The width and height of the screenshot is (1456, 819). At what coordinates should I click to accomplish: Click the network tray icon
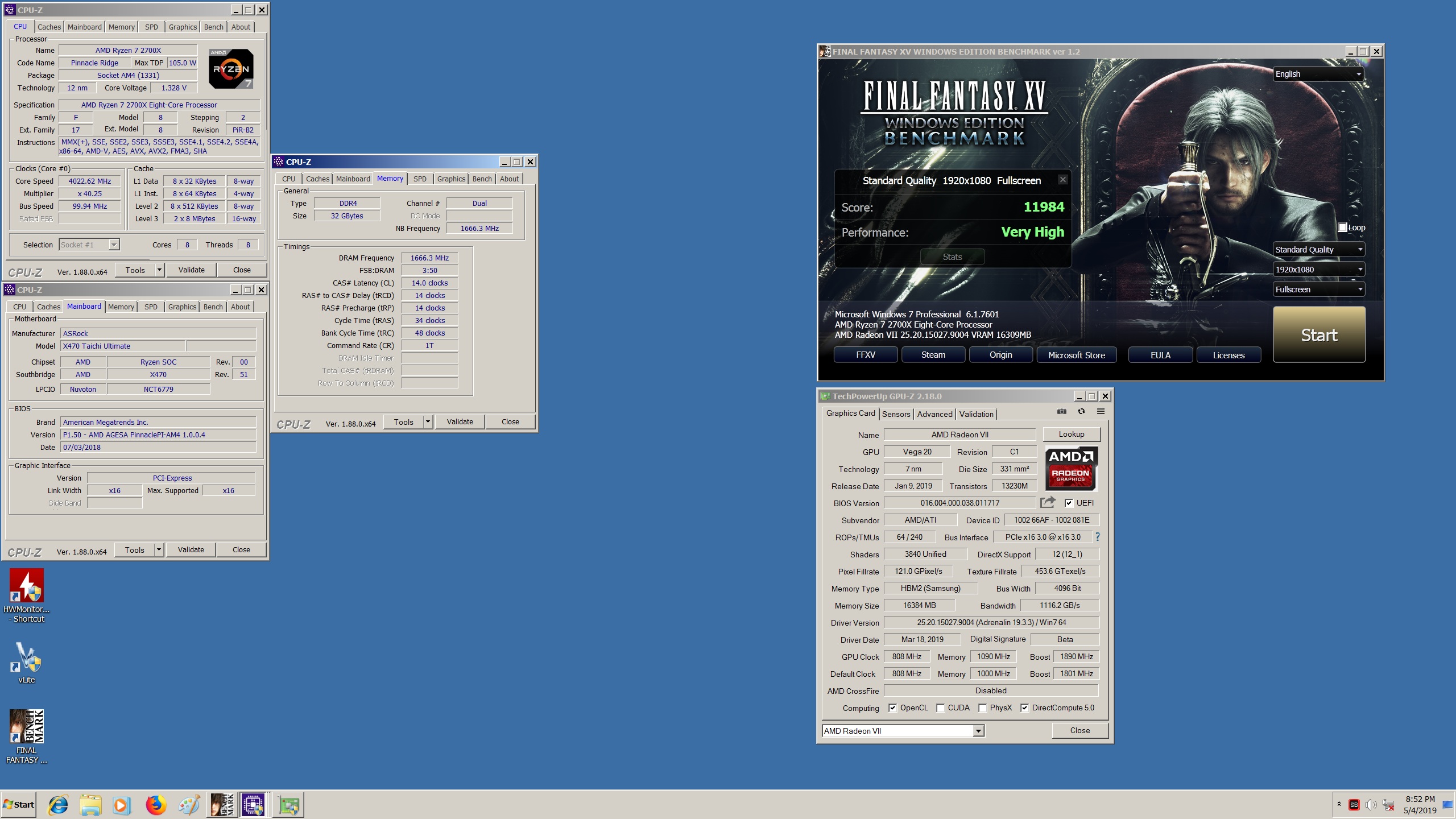click(x=1388, y=805)
